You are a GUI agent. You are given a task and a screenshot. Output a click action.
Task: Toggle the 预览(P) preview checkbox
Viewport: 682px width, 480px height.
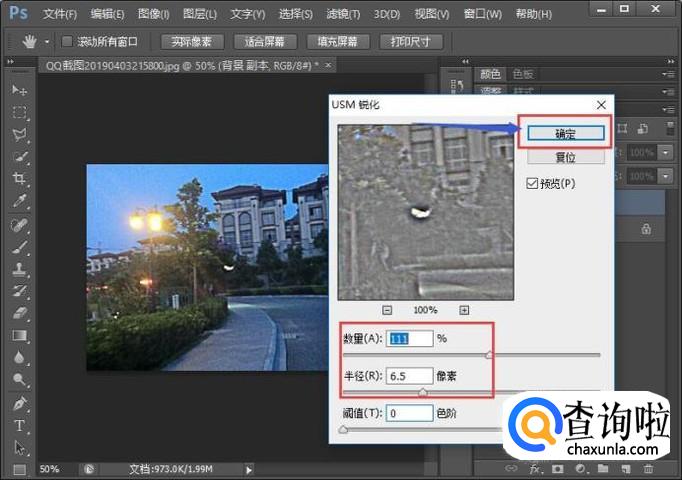click(x=532, y=183)
